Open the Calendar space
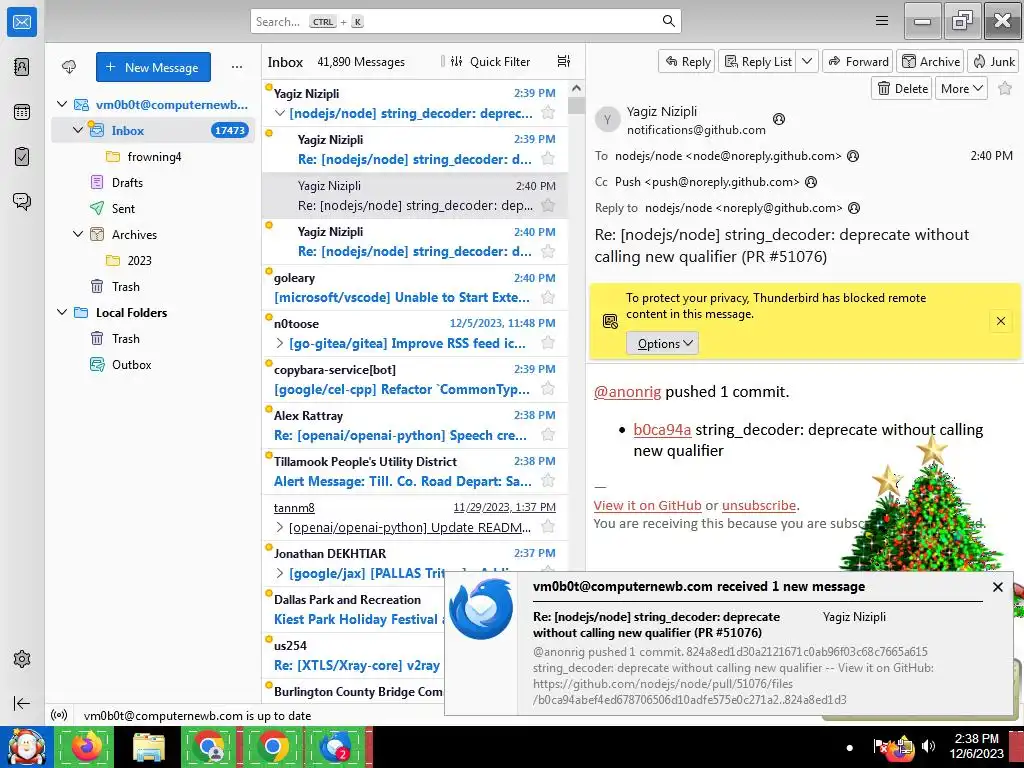This screenshot has width=1024, height=768. pyautogui.click(x=22, y=112)
